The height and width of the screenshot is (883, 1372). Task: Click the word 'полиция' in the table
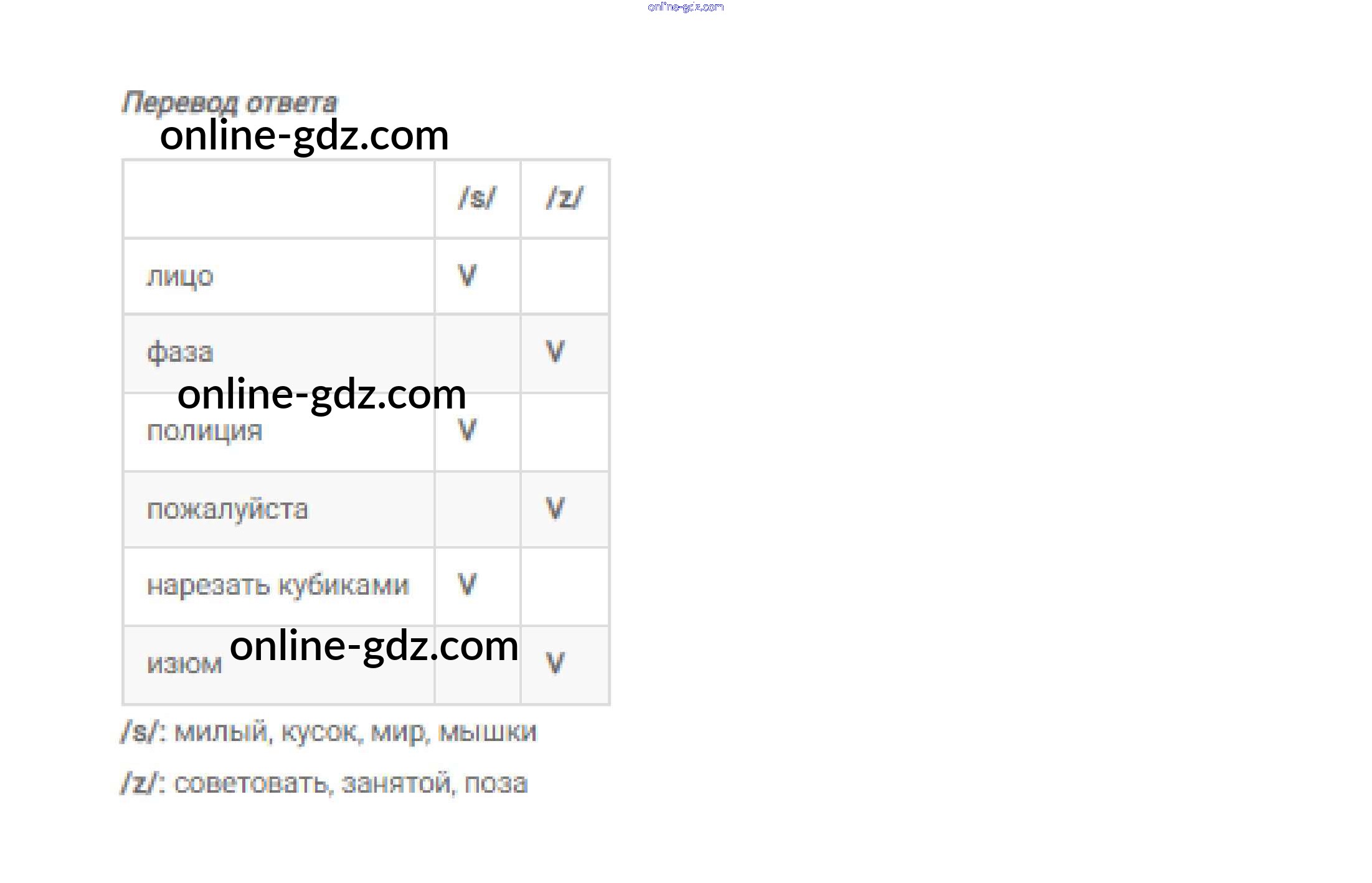tap(204, 432)
